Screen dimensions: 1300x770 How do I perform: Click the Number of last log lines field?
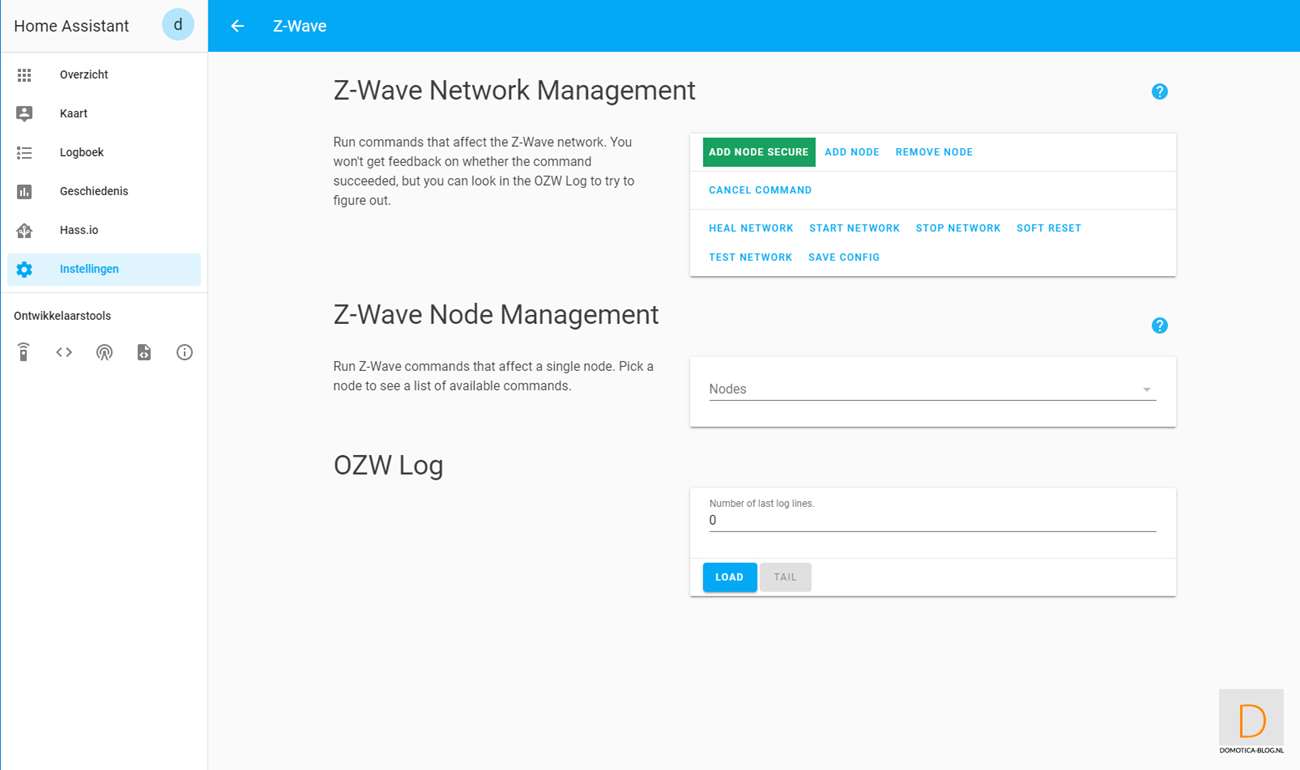tap(932, 520)
